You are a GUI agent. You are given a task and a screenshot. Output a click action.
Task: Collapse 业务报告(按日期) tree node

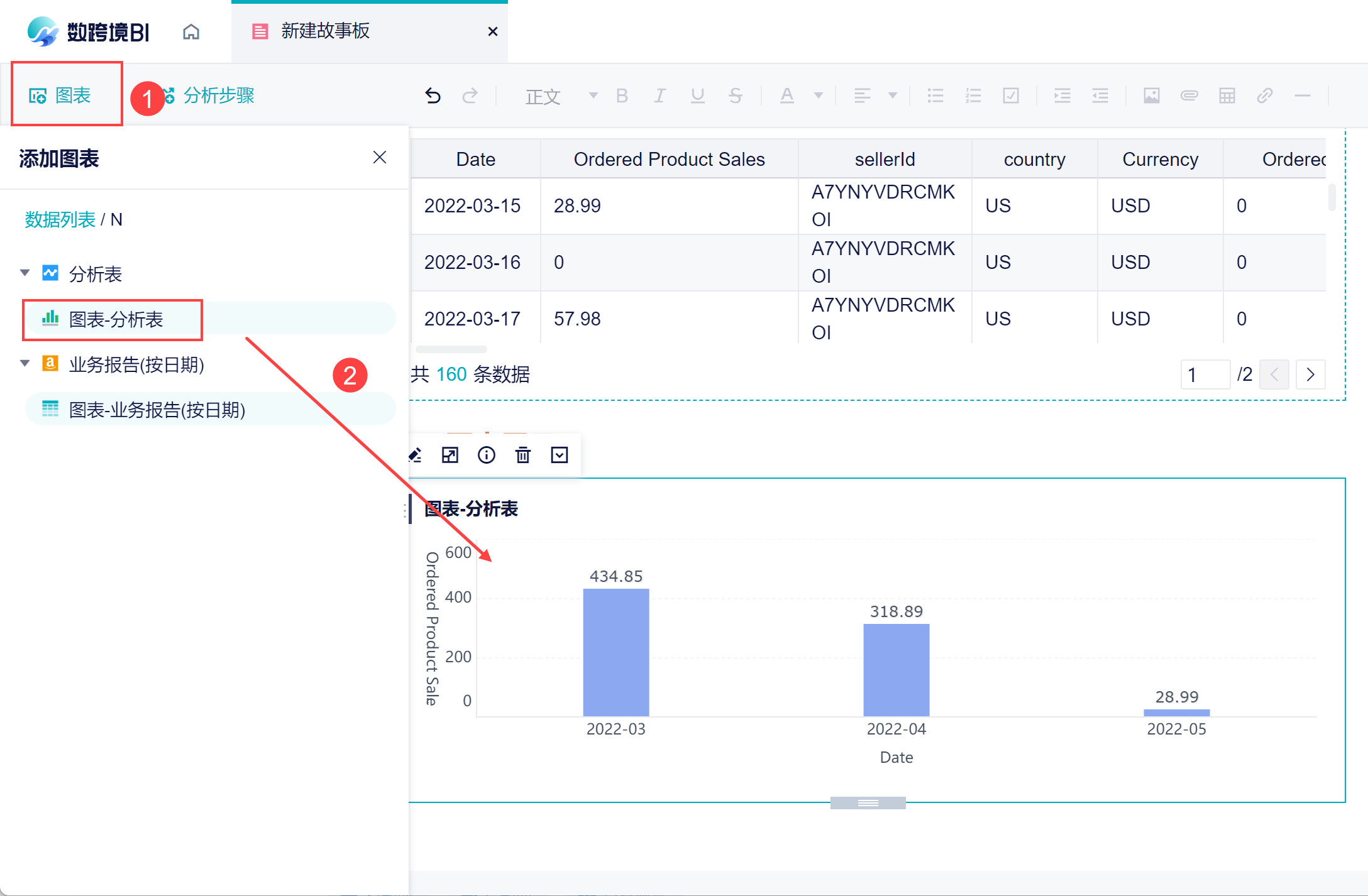pyautogui.click(x=25, y=363)
